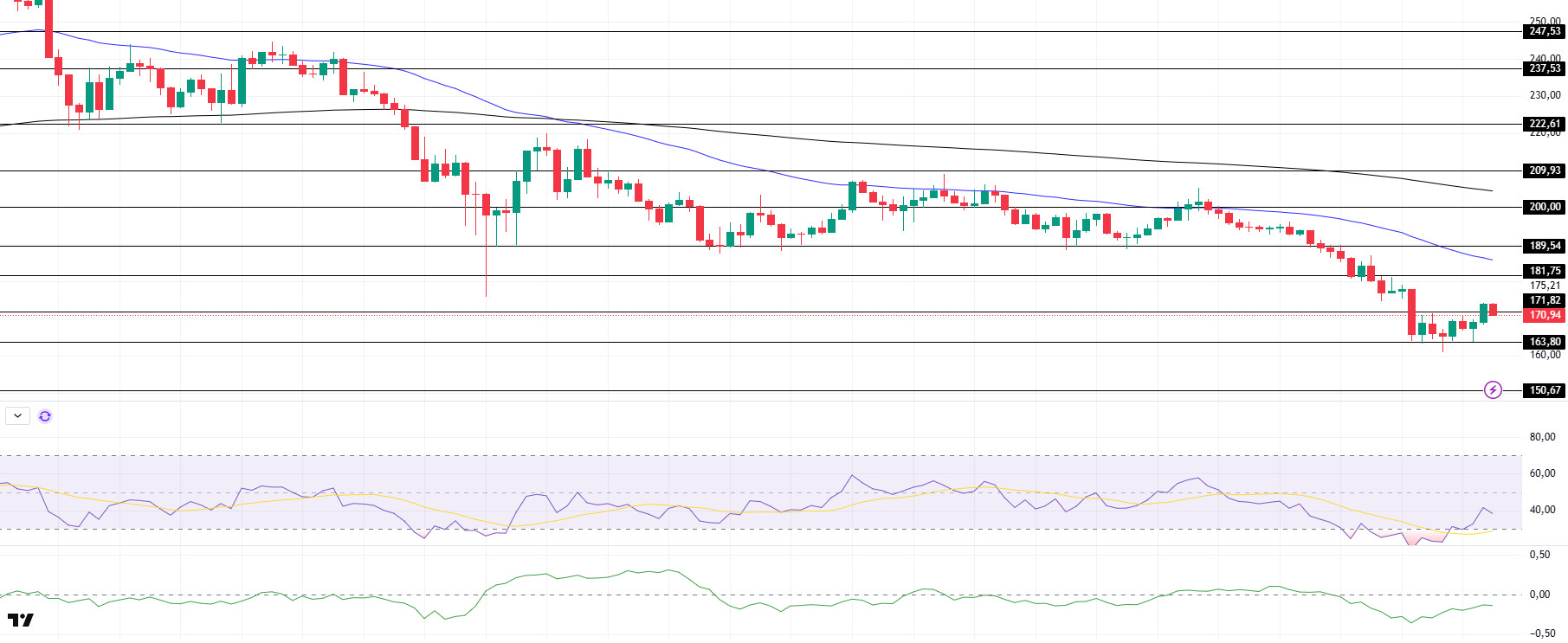1568x643 pixels.
Task: Expand the indicator legend chevron dropdown
Action: coord(18,416)
